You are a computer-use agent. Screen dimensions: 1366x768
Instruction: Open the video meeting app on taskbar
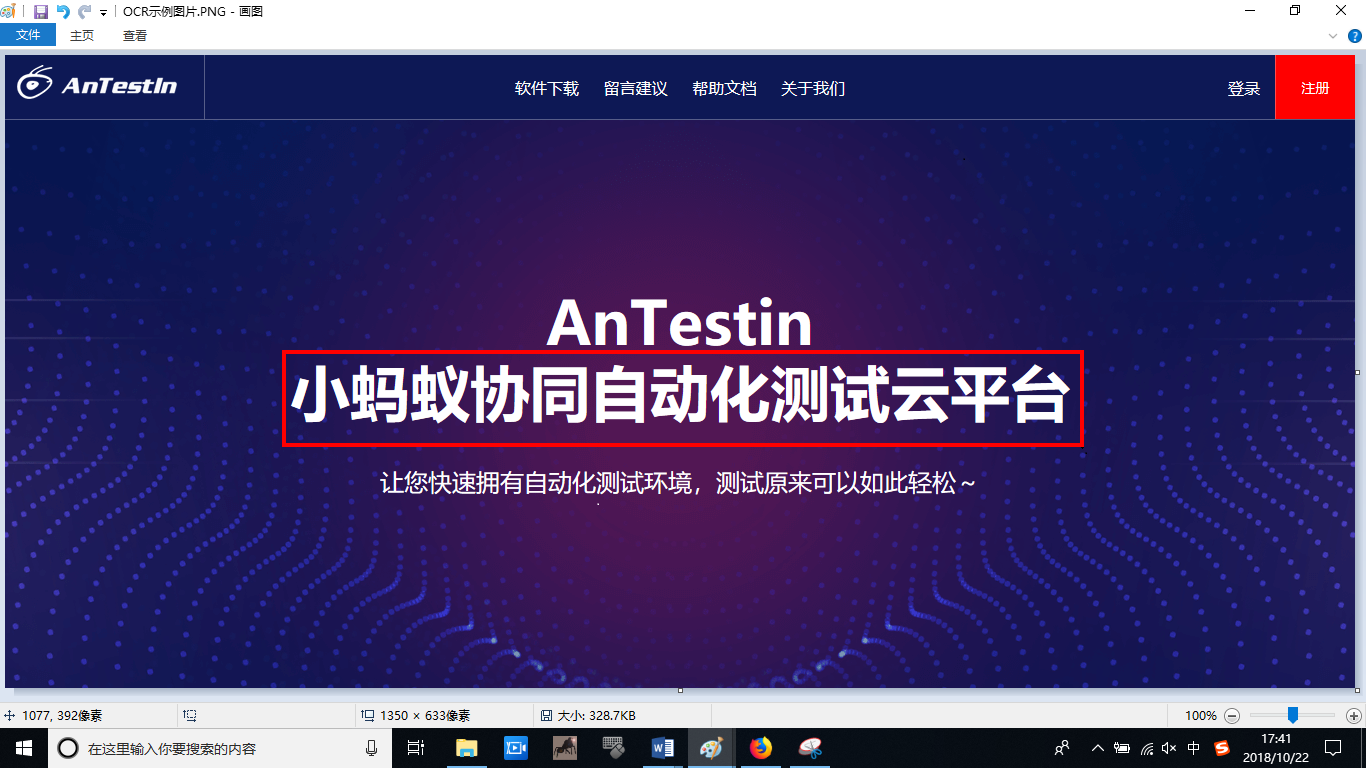tap(516, 748)
